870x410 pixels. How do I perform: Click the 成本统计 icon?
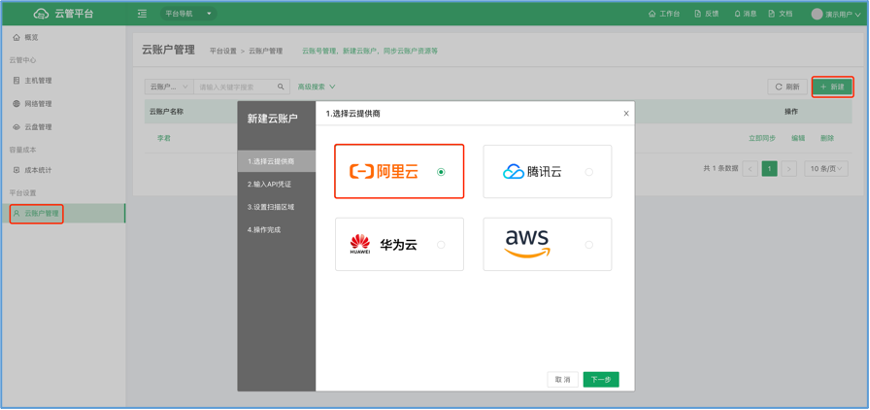tap(16, 170)
